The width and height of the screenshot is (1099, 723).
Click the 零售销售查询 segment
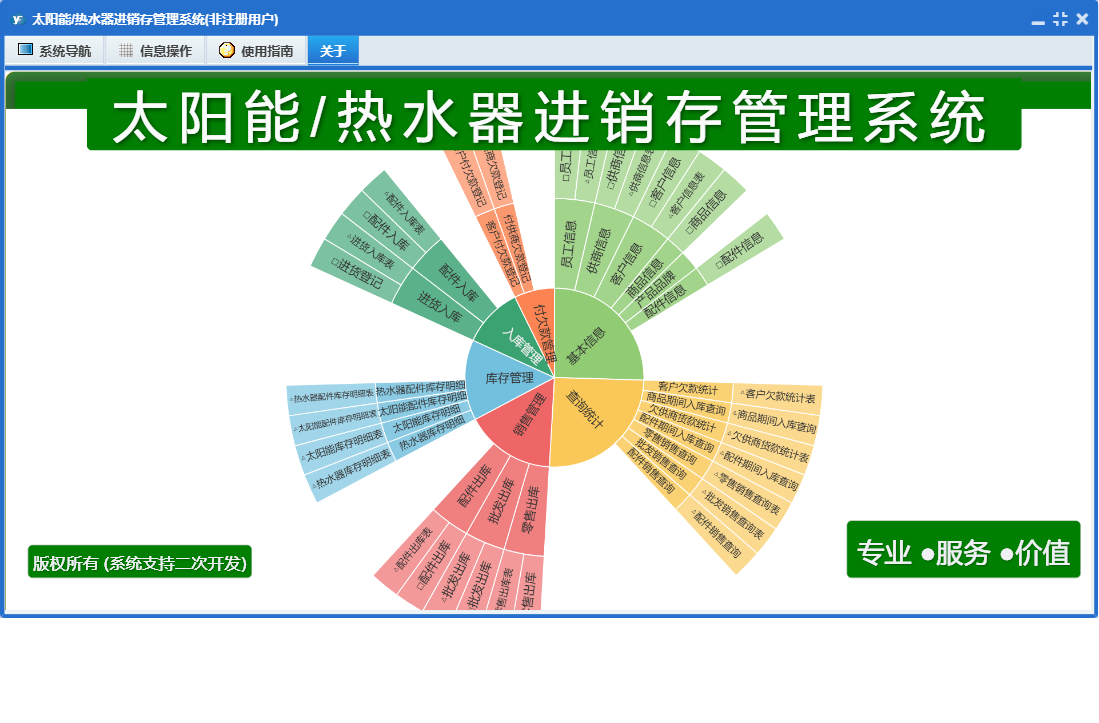[669, 446]
